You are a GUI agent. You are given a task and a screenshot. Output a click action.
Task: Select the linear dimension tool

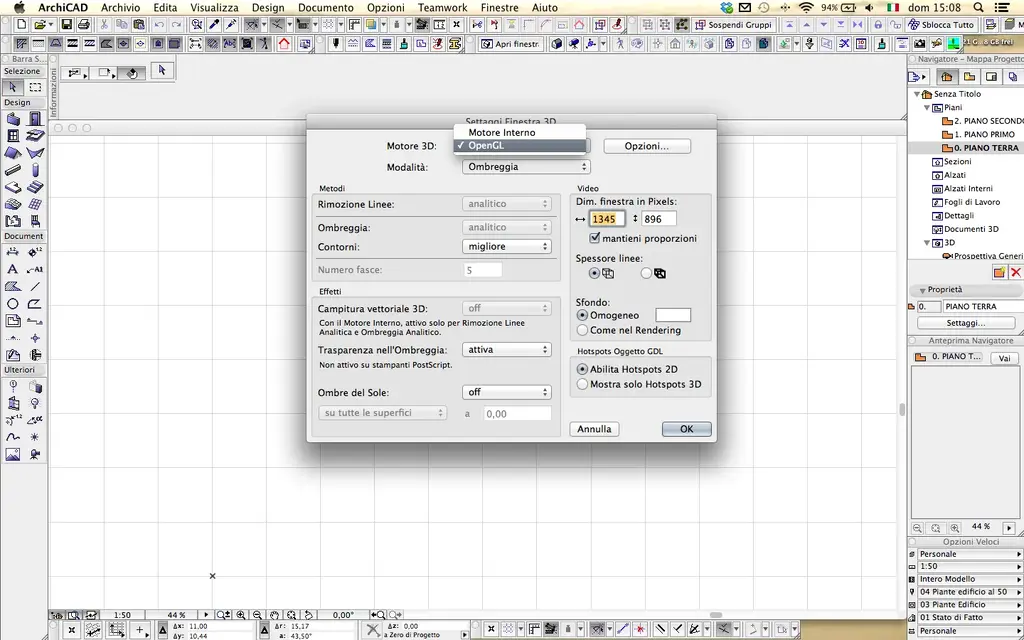click(x=13, y=250)
